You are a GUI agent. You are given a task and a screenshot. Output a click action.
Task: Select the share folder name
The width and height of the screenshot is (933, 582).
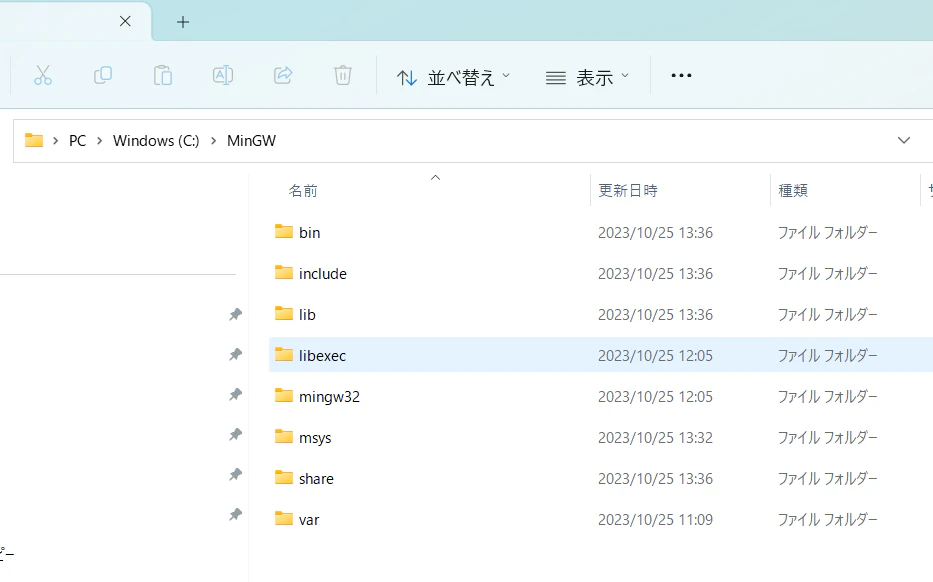click(x=316, y=479)
